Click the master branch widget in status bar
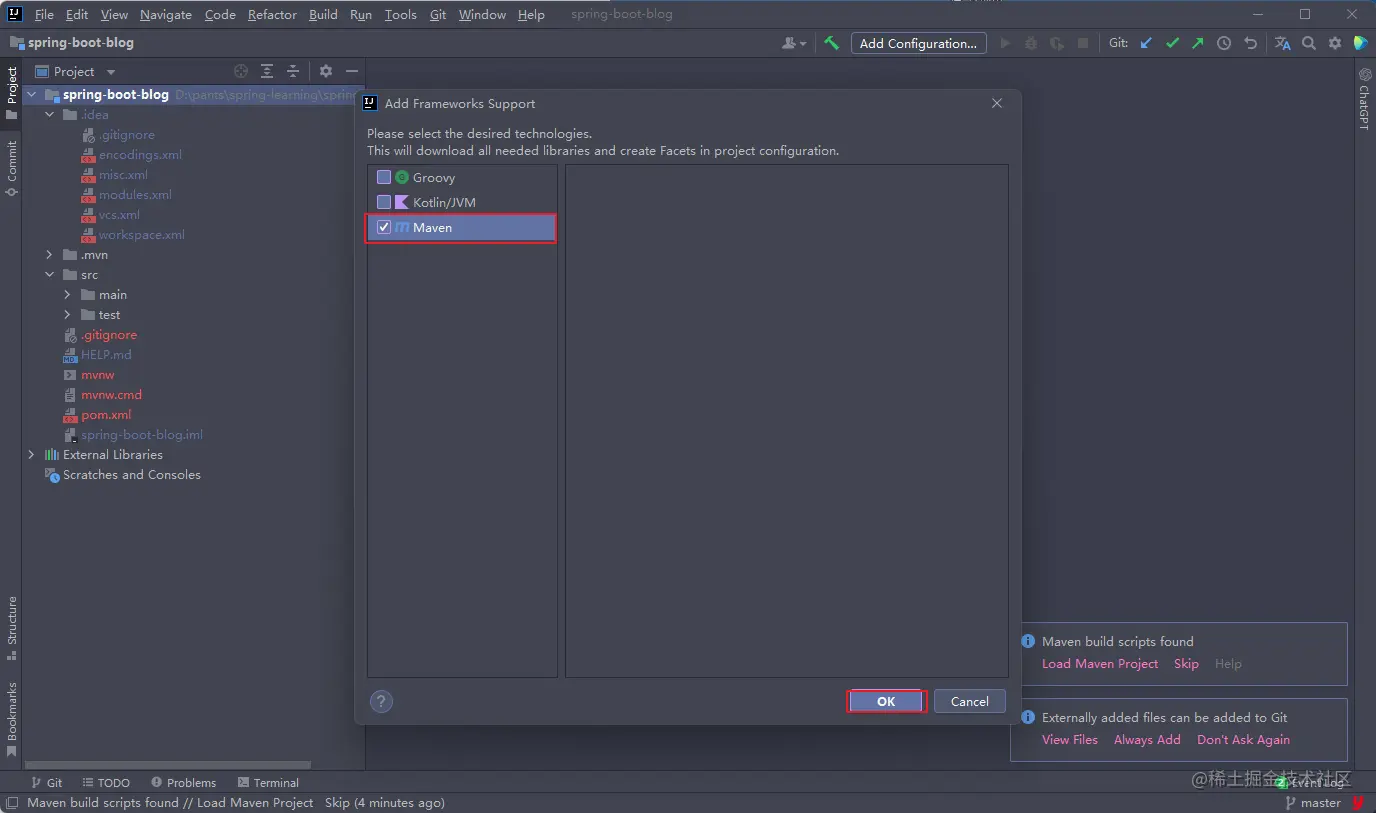Viewport: 1376px width, 813px height. click(1313, 802)
